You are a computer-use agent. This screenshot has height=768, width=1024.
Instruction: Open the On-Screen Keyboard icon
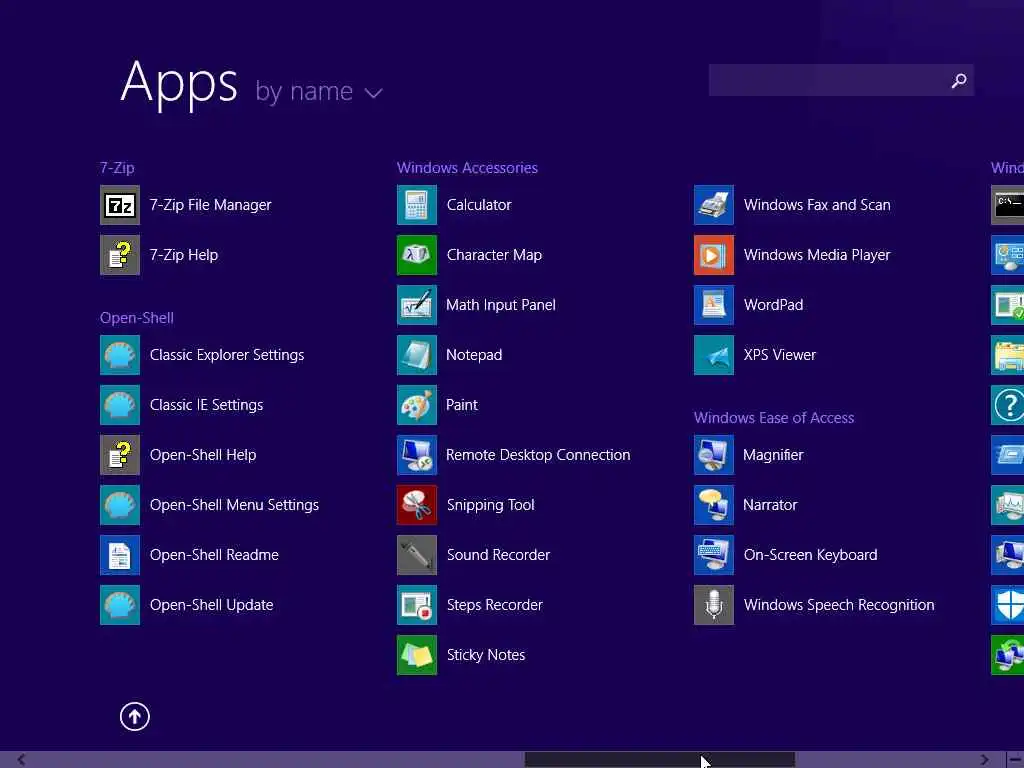tap(714, 555)
